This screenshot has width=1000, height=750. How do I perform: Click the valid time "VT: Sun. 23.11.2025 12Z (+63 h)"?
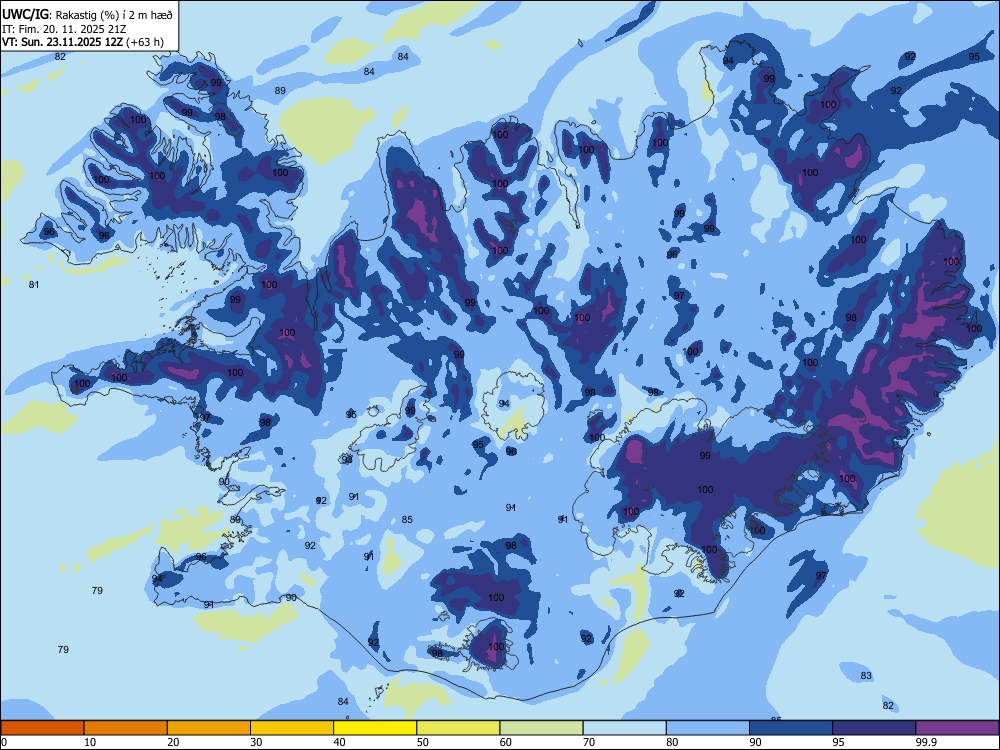[83, 42]
